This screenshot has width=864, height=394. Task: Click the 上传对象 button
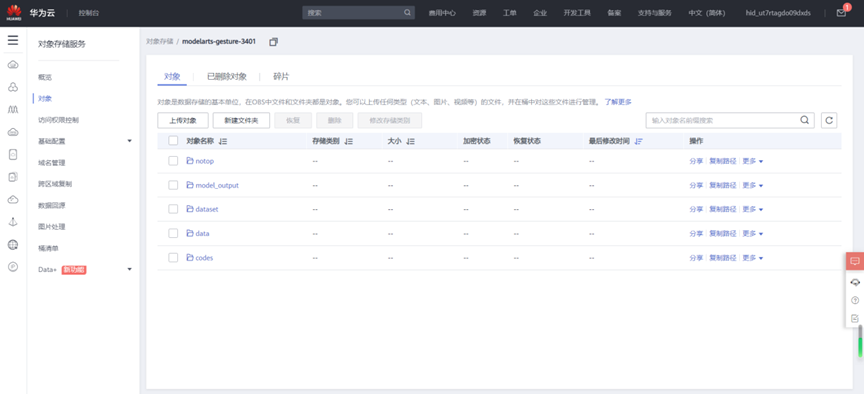pos(183,120)
